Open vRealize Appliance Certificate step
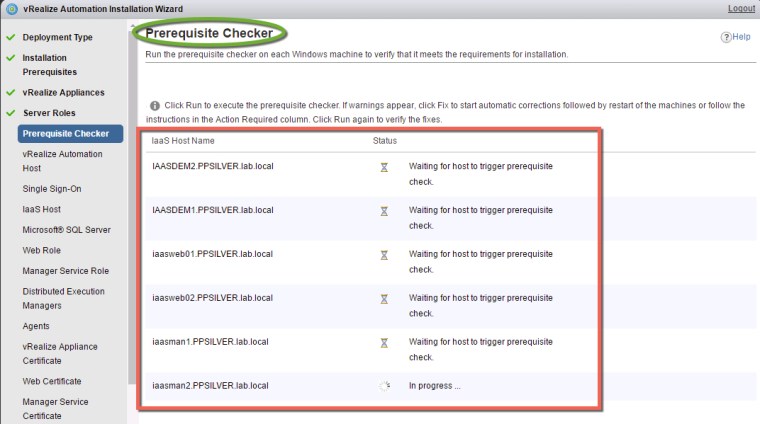This screenshot has width=760, height=424. (x=60, y=354)
